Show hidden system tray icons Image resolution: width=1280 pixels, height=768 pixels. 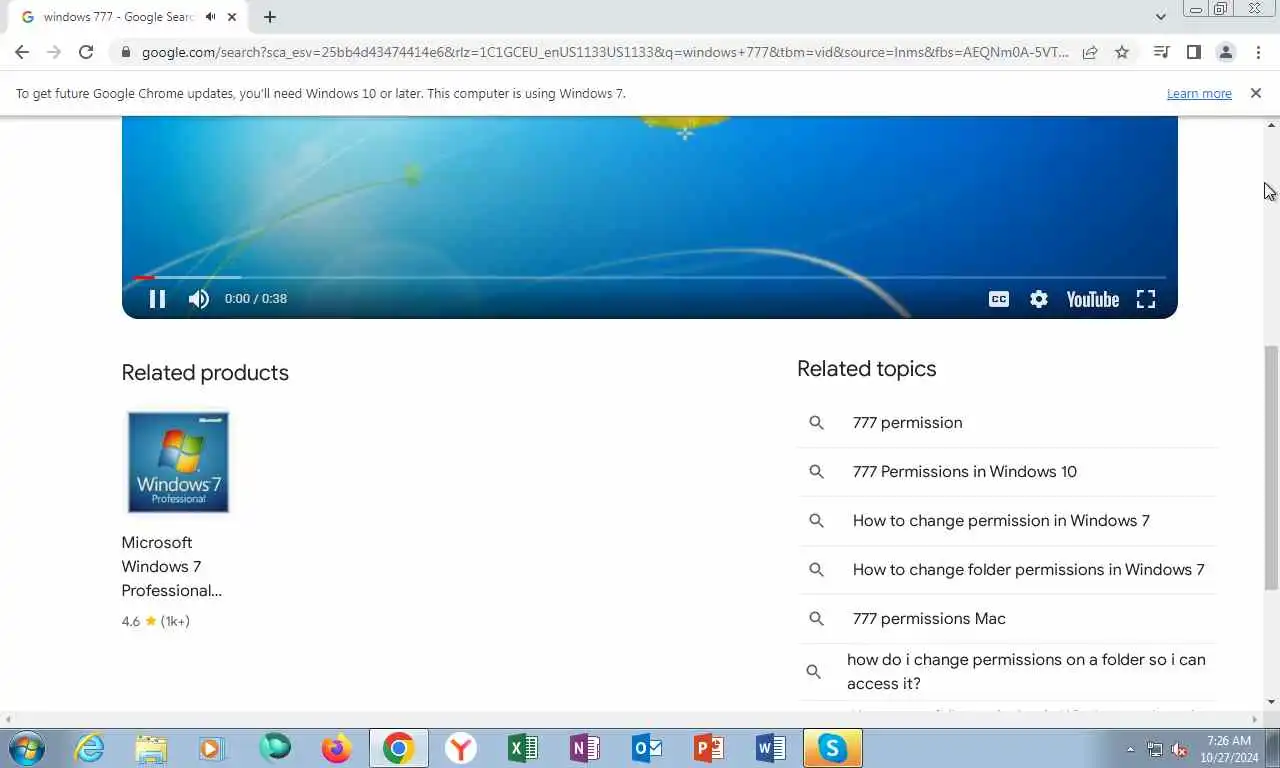1131,749
